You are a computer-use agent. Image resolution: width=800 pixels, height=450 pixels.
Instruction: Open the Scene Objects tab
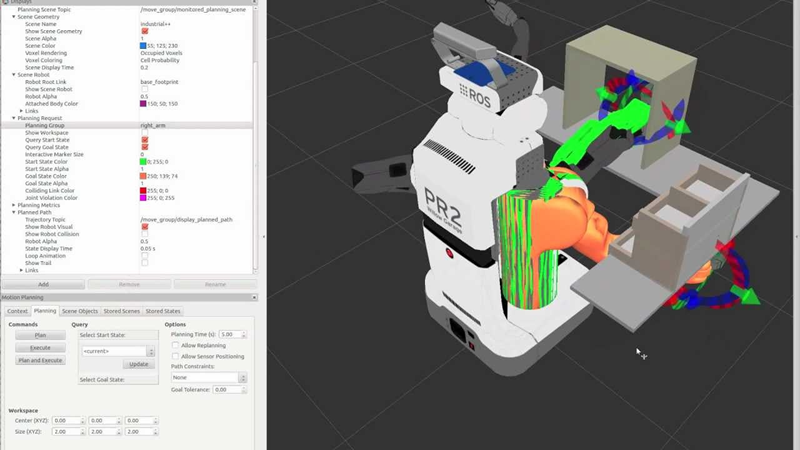pyautogui.click(x=80, y=311)
